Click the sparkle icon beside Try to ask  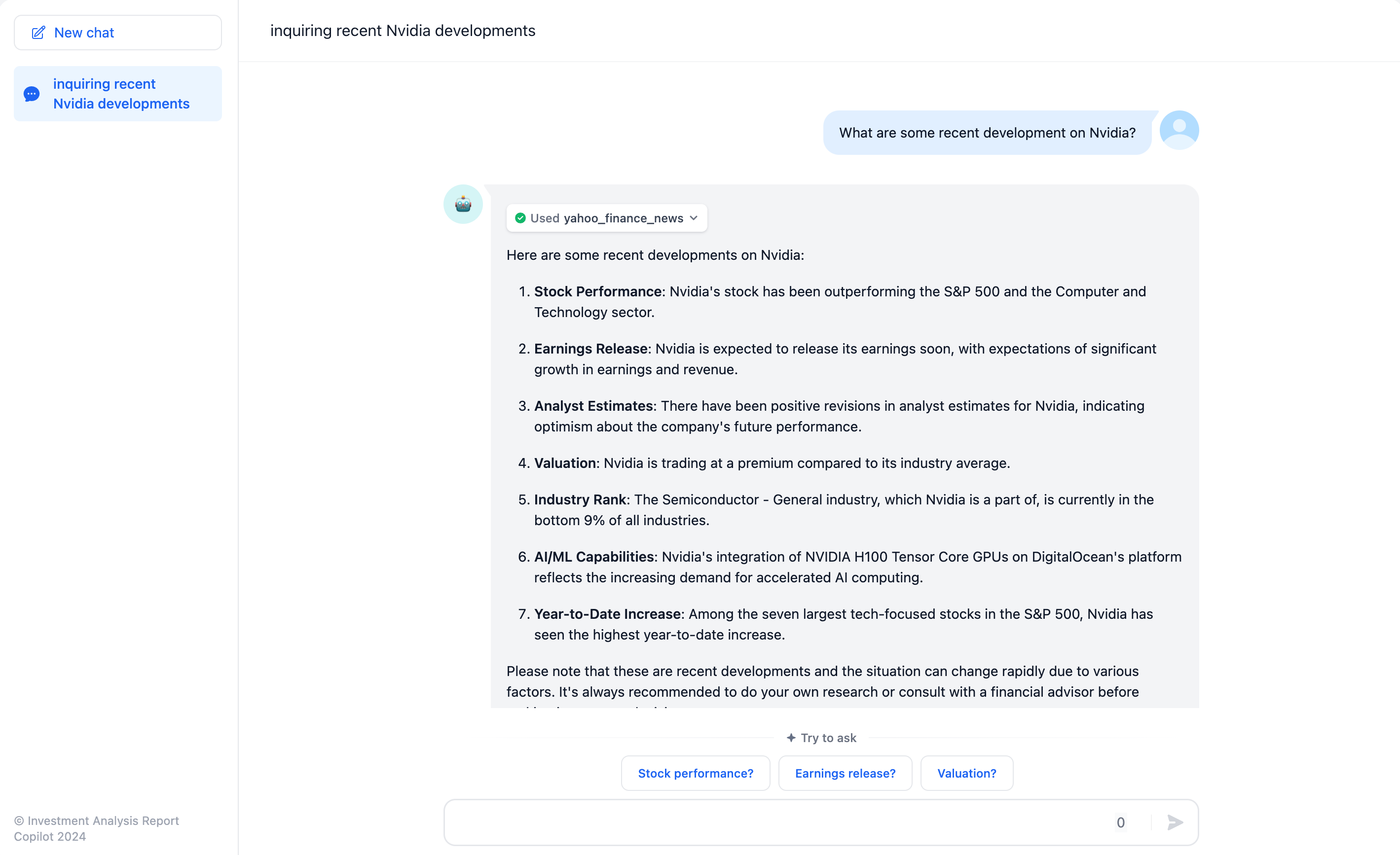click(790, 738)
